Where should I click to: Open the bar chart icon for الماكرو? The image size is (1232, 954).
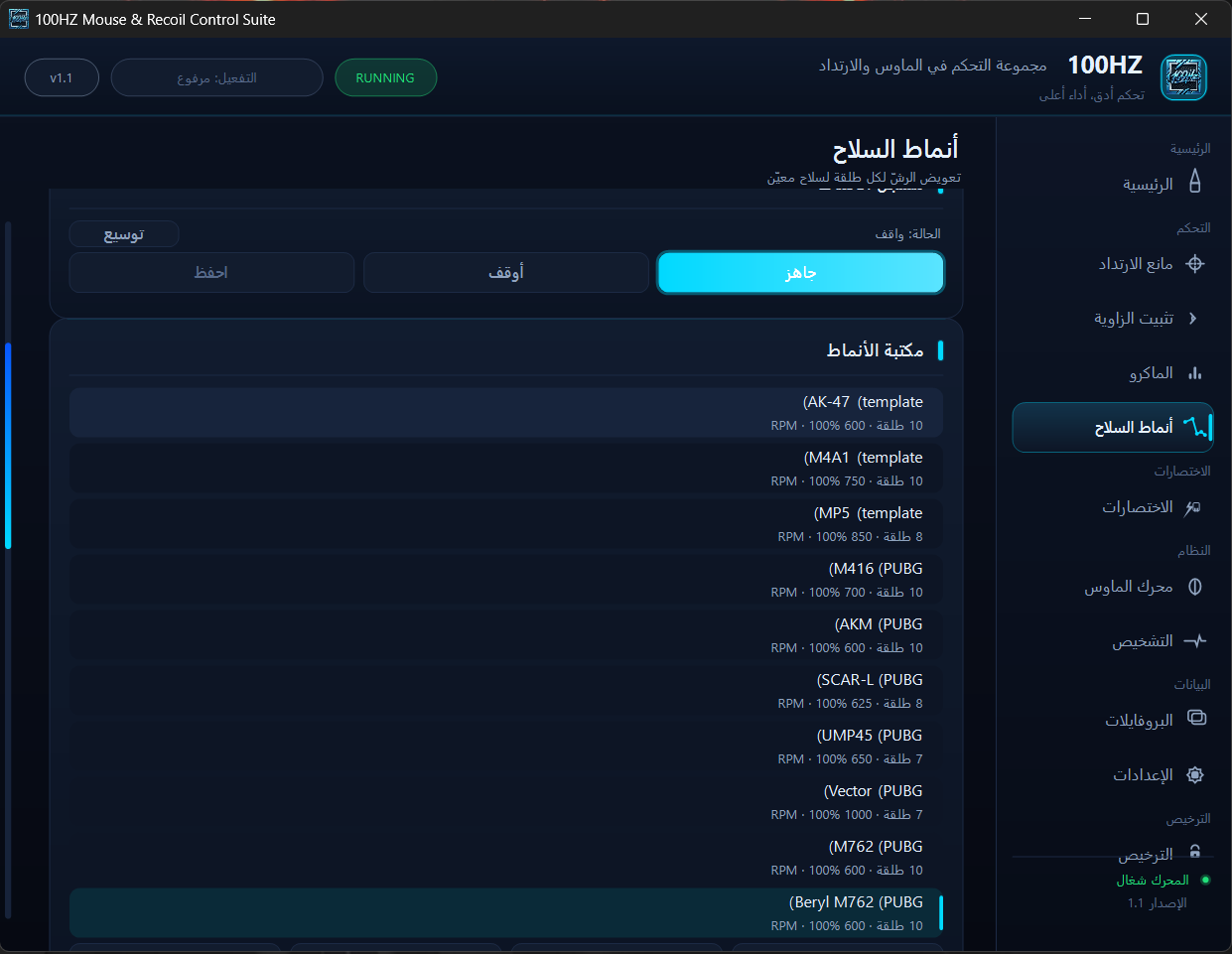(1195, 373)
